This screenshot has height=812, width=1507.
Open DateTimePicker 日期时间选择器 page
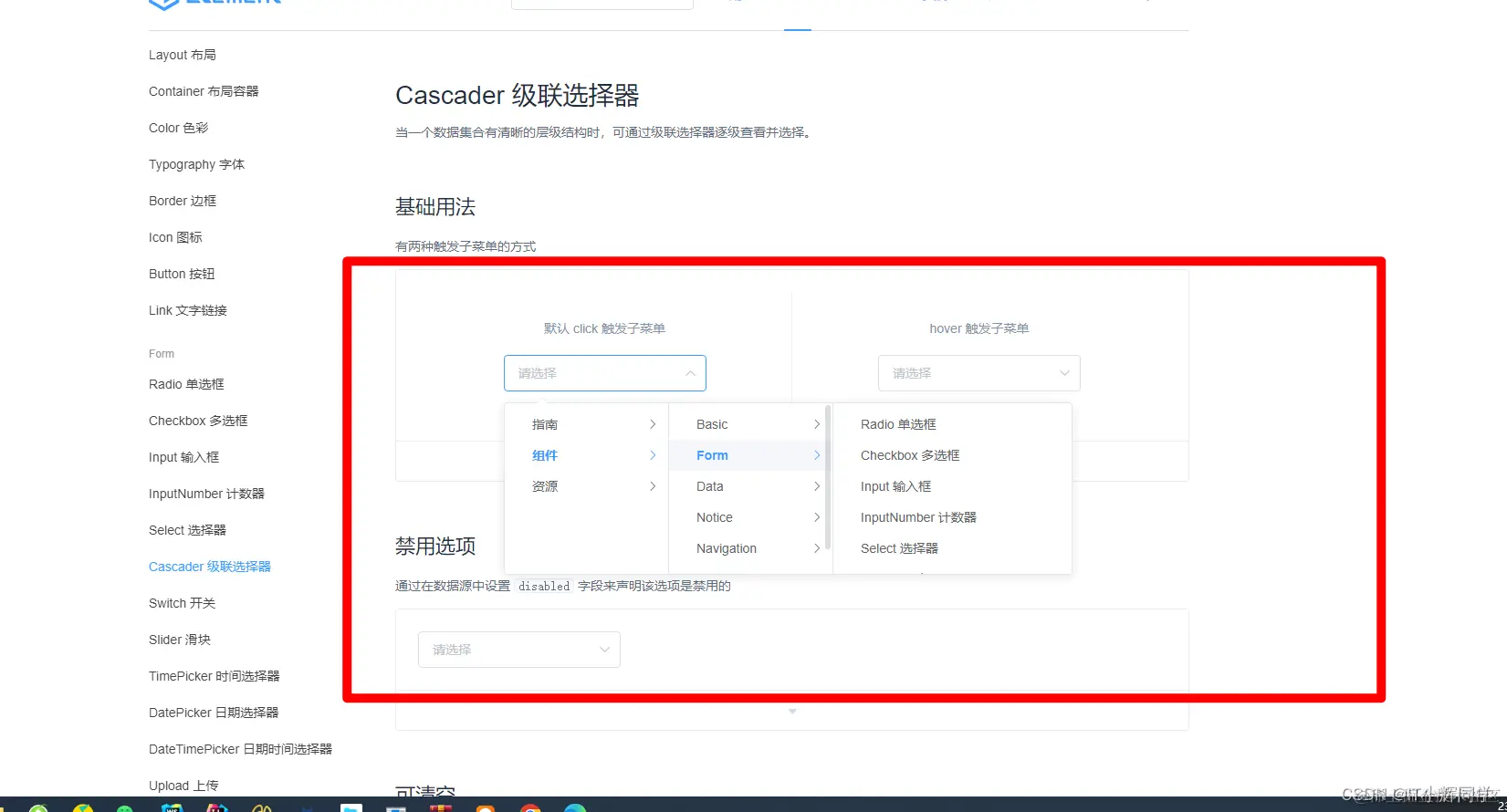(240, 749)
